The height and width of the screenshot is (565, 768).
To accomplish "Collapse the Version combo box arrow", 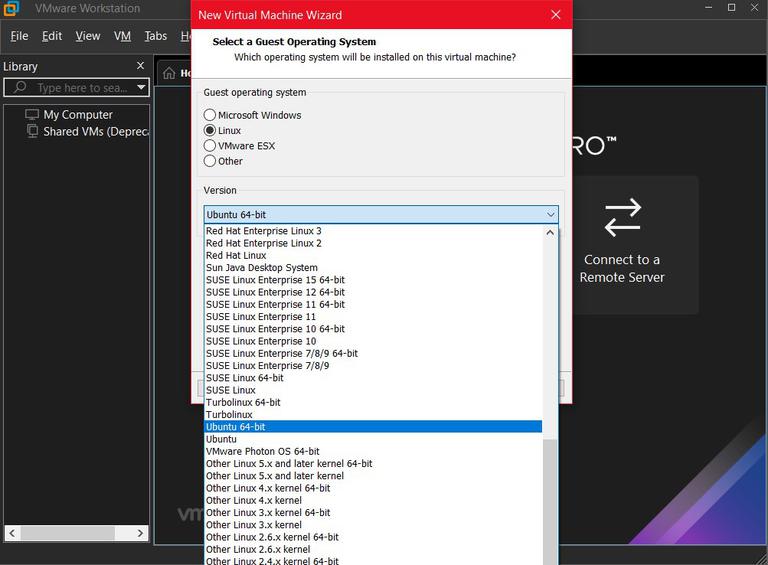I will coord(551,214).
